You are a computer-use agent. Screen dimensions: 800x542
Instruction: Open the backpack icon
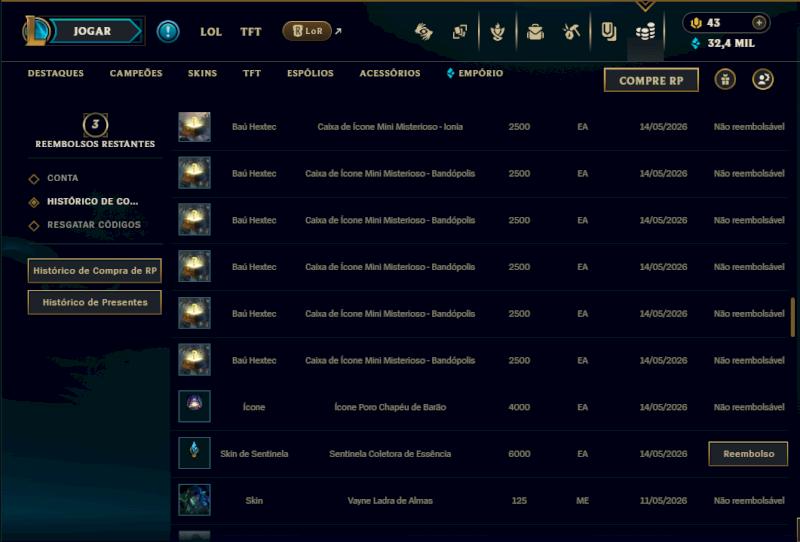[x=535, y=32]
